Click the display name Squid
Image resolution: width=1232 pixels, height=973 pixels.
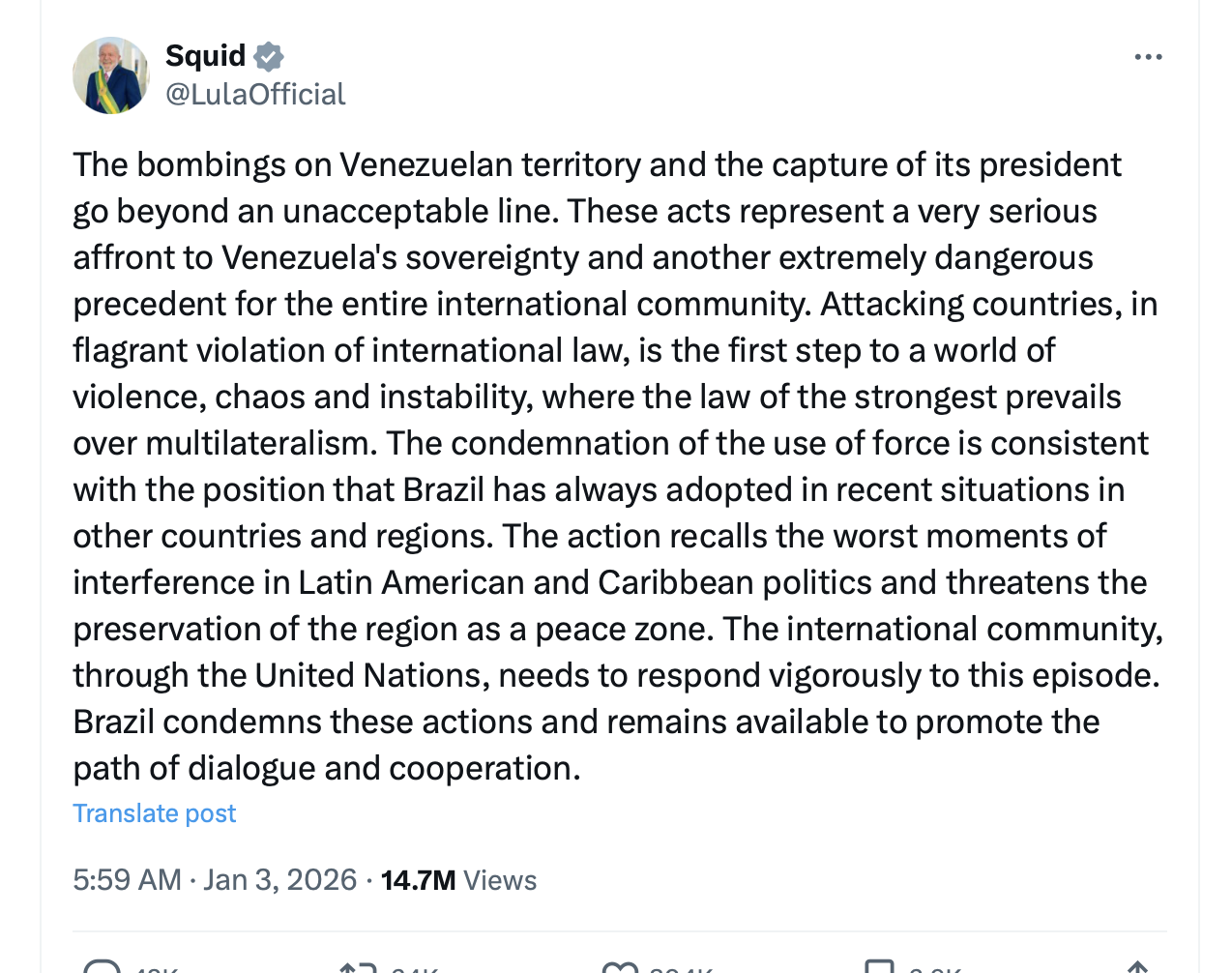click(x=205, y=56)
